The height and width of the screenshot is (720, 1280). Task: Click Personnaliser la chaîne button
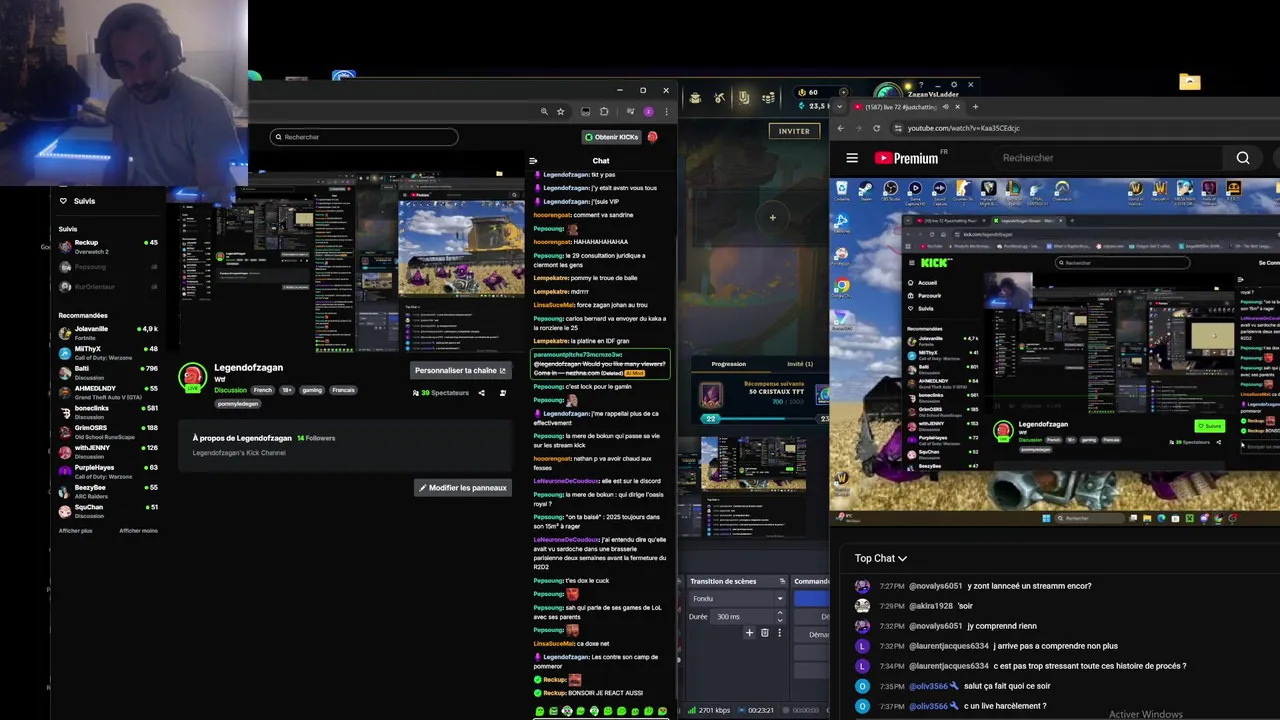pos(461,370)
